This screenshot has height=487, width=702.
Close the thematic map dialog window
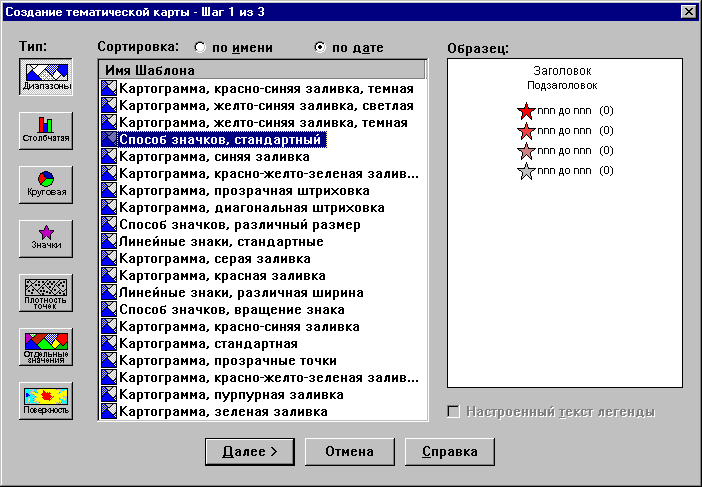687,11
